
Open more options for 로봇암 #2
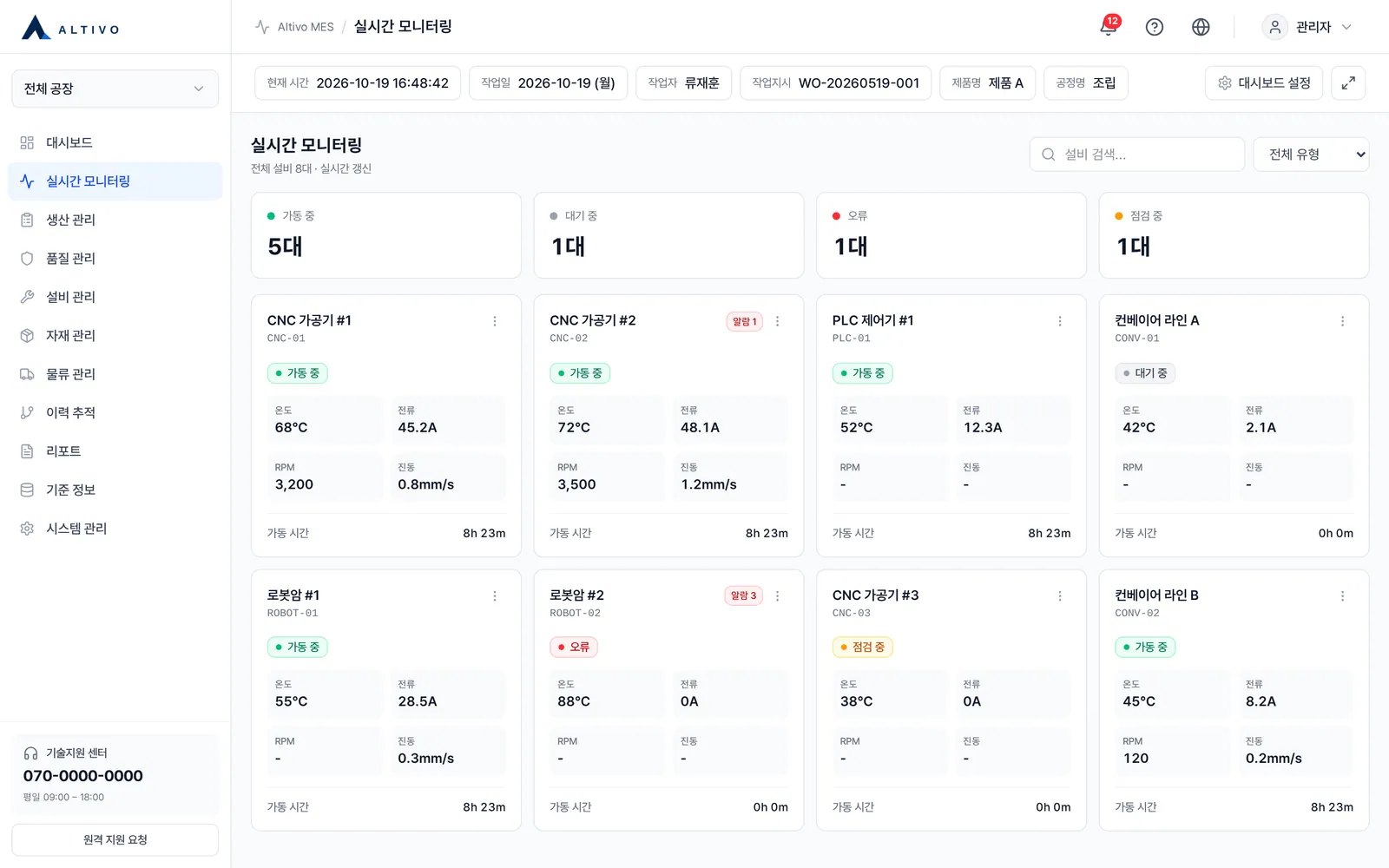[x=778, y=596]
